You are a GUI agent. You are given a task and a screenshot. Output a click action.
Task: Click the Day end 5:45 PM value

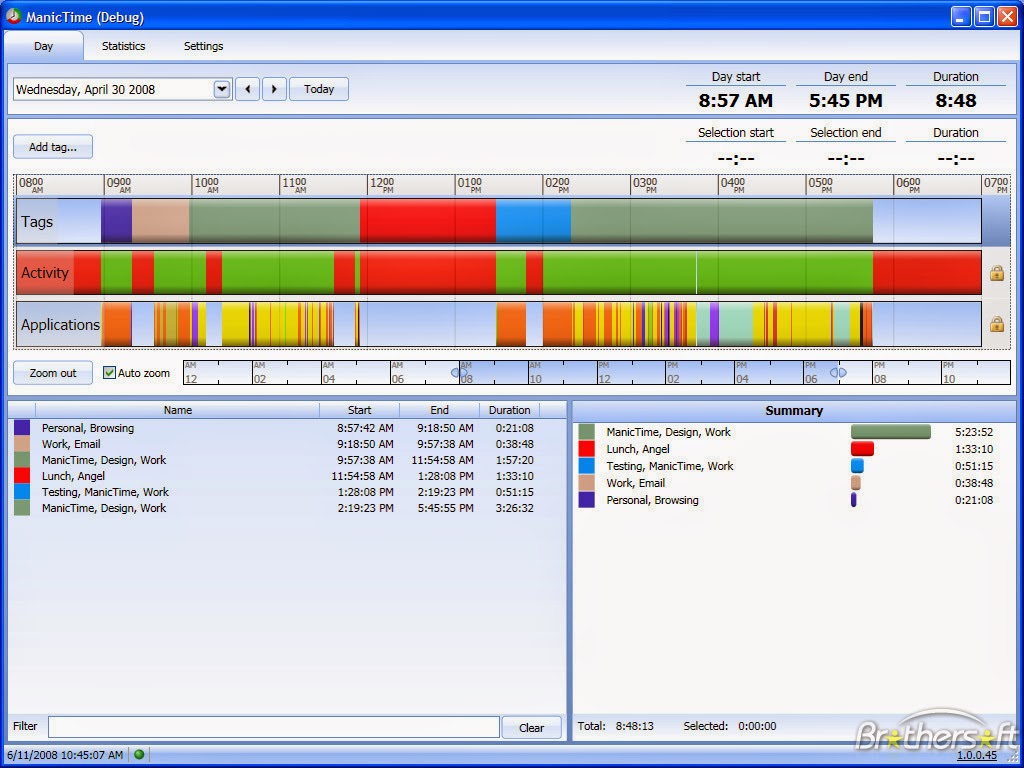(x=845, y=100)
